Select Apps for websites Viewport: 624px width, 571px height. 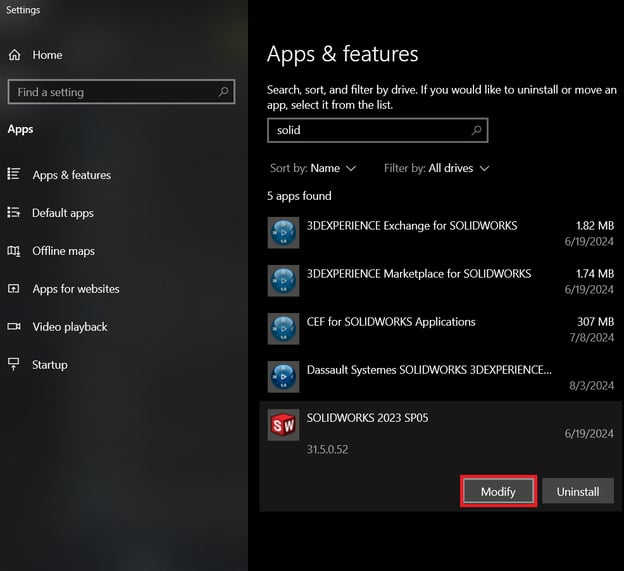click(75, 289)
